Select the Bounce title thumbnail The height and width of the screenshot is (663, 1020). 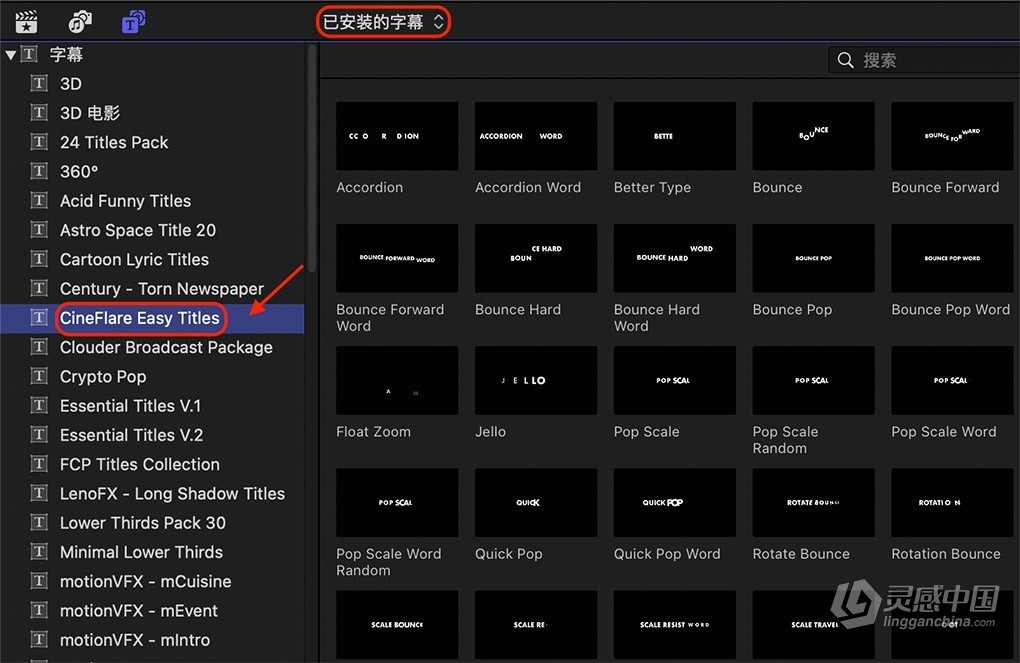(813, 136)
